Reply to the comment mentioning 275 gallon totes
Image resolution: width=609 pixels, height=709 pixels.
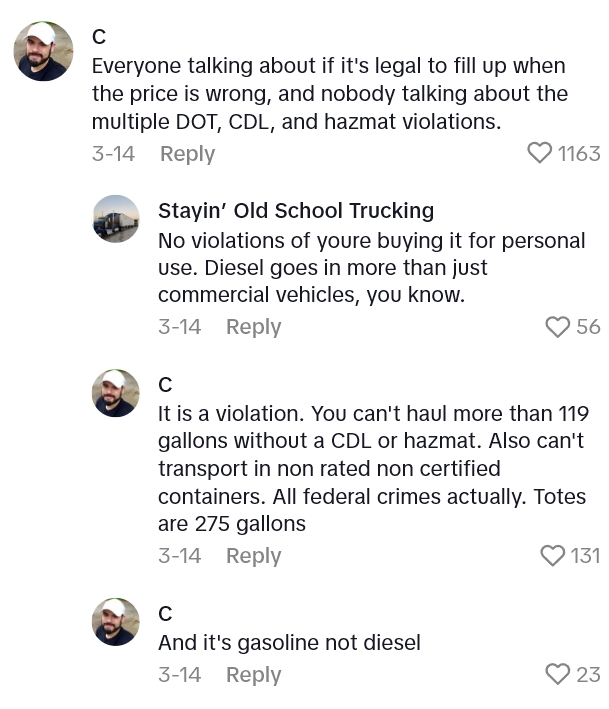point(253,556)
